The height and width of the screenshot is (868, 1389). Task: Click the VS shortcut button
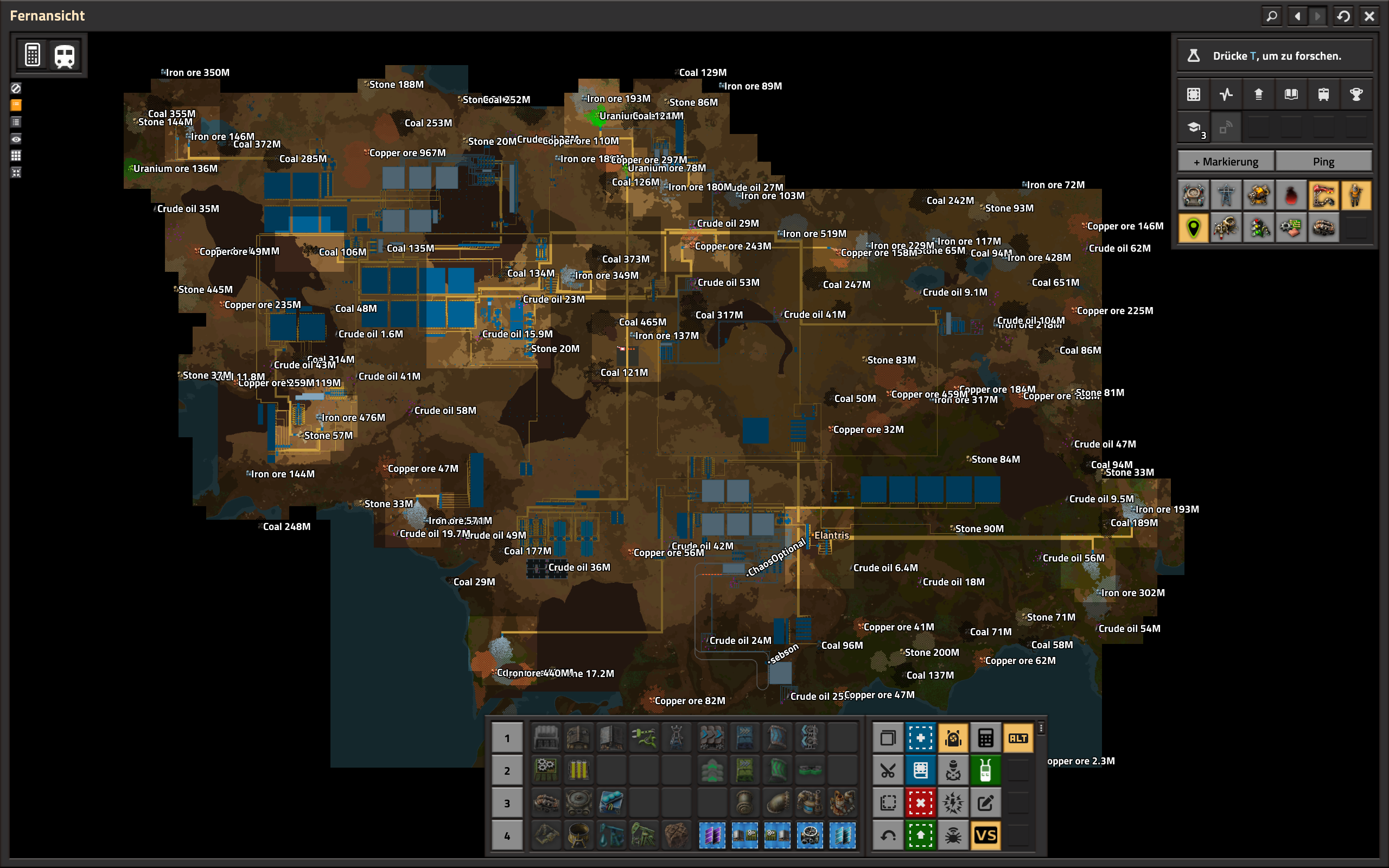985,836
